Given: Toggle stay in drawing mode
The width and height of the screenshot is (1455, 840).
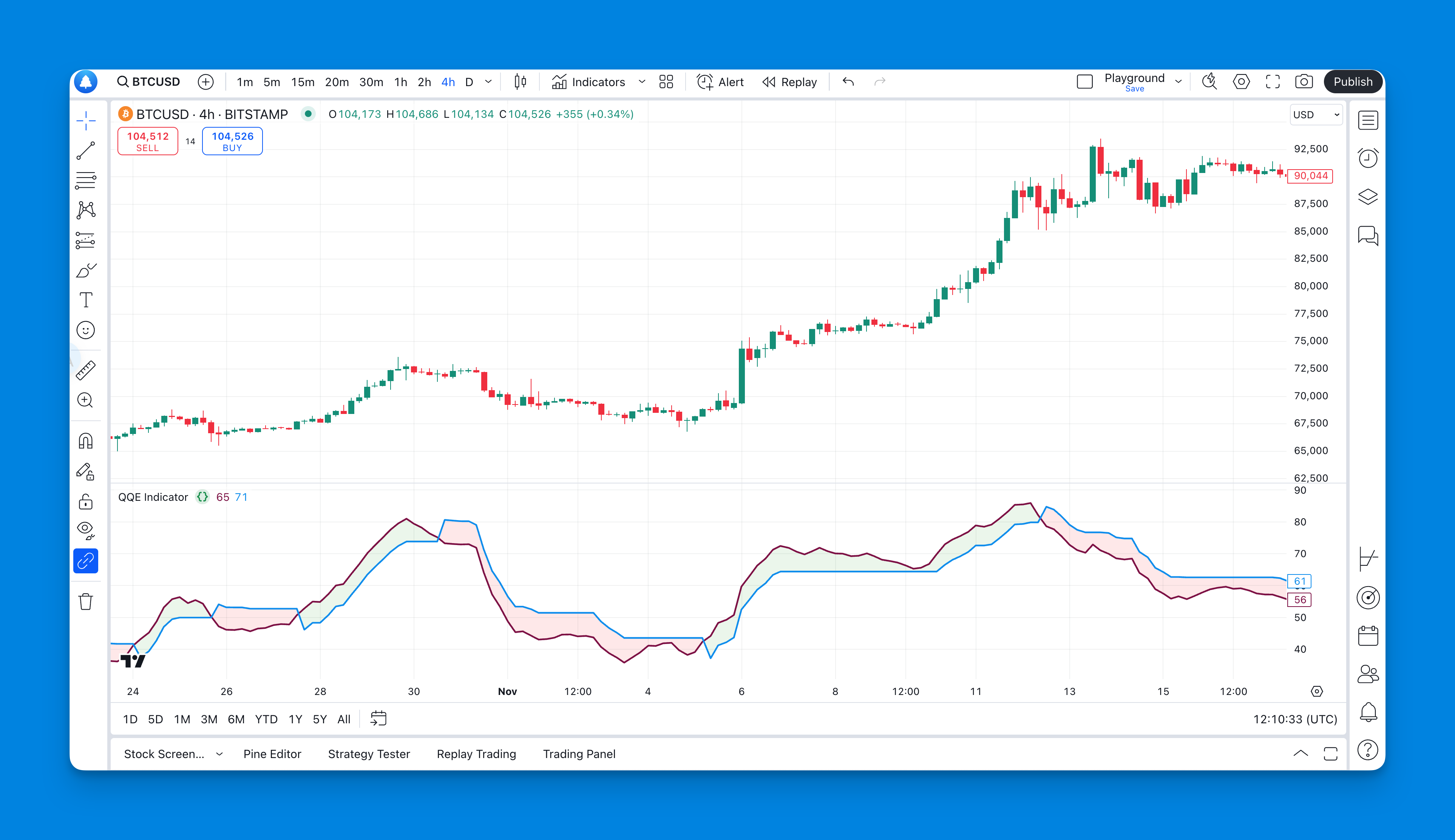Looking at the screenshot, I should point(86,472).
